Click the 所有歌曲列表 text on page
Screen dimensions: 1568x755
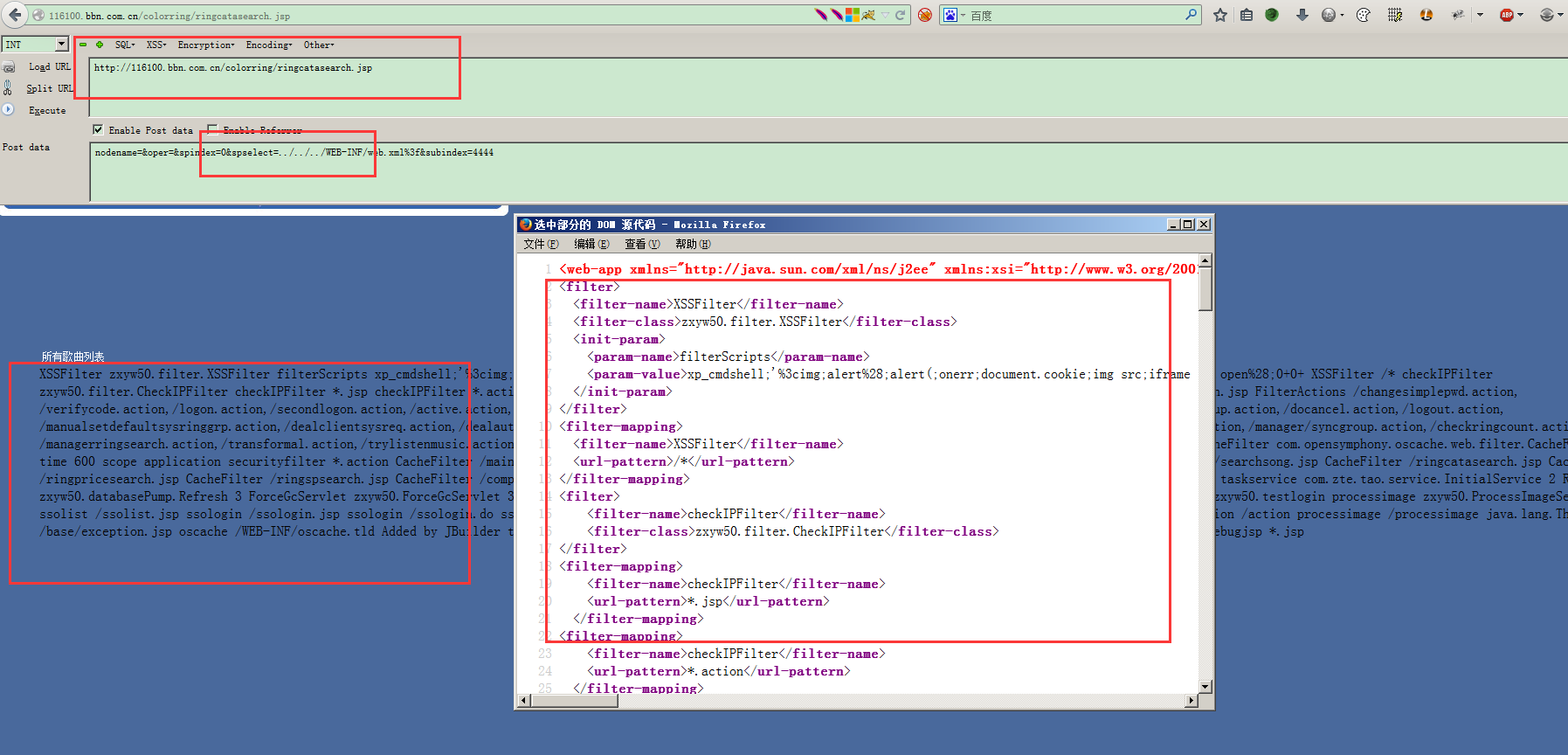73,357
